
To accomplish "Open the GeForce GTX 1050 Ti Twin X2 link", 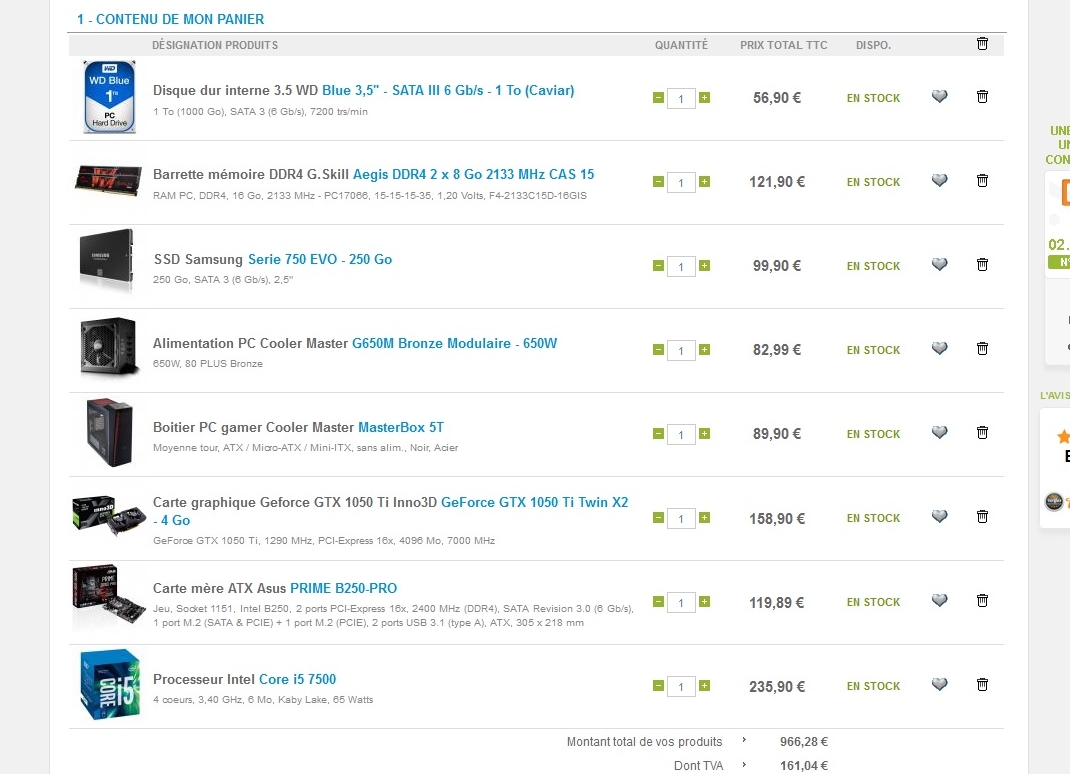I will 534,502.
